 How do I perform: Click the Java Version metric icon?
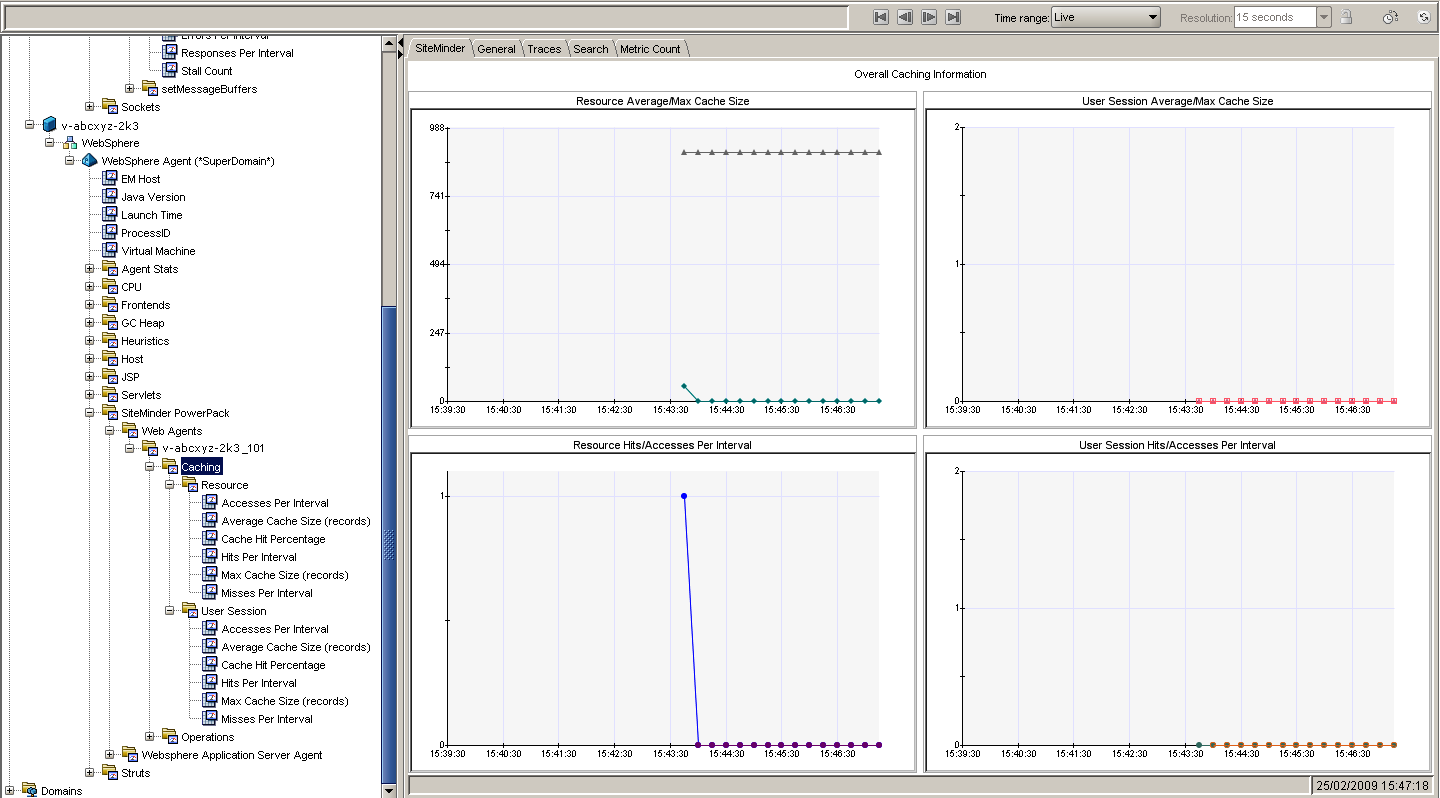coord(110,197)
